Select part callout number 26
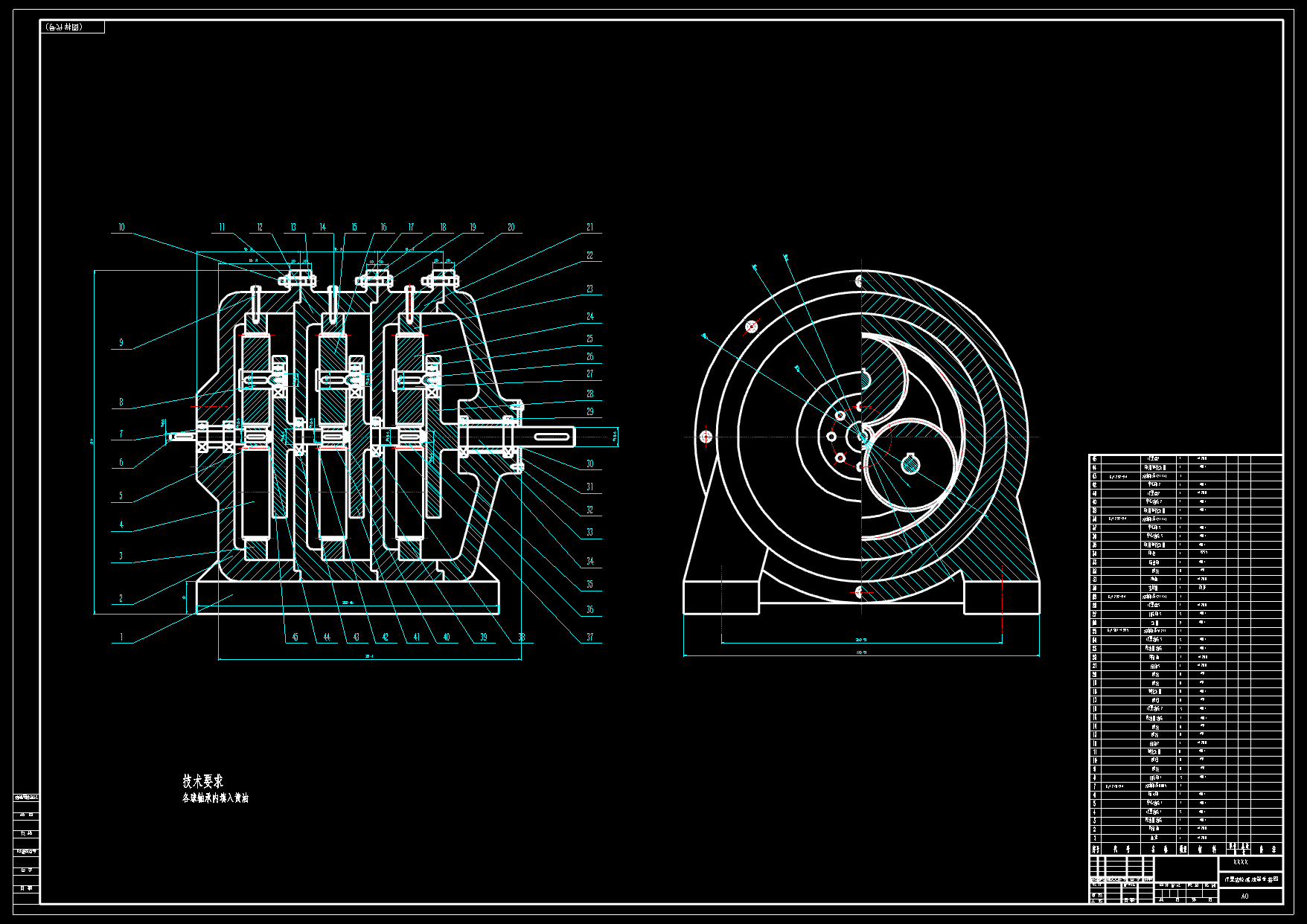 pyautogui.click(x=590, y=357)
